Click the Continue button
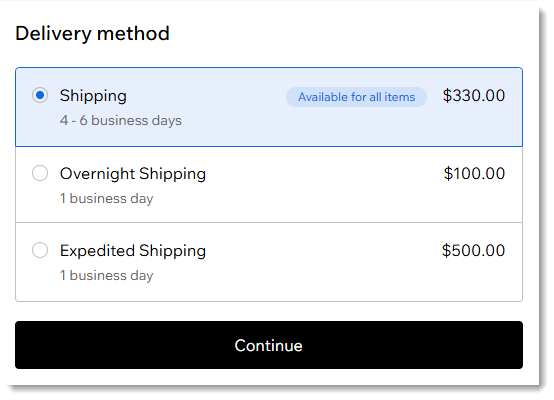The image size is (554, 400). click(x=269, y=345)
